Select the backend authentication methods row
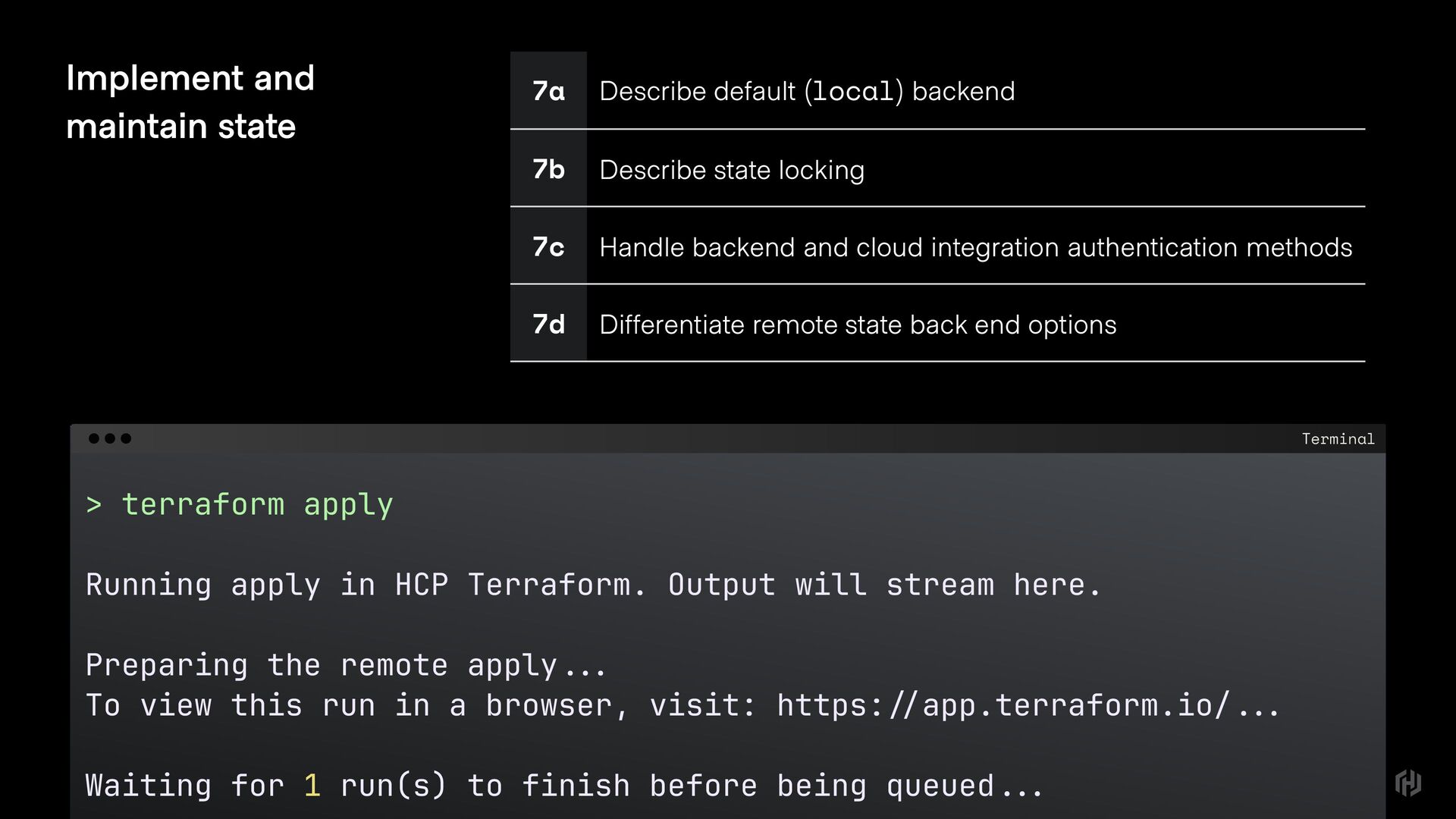This screenshot has width=1456, height=819. 937,246
